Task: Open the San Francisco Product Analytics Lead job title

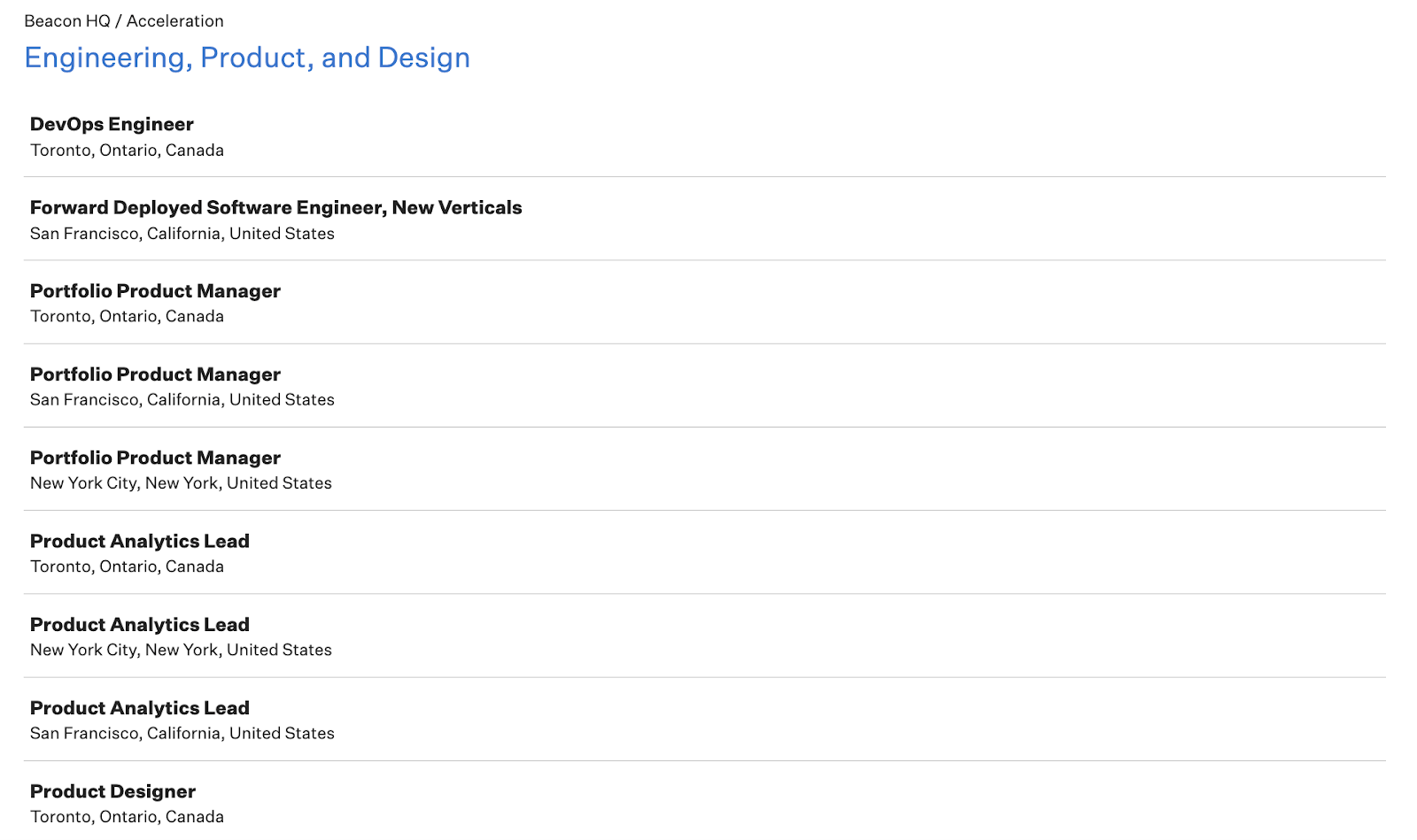Action: click(140, 708)
